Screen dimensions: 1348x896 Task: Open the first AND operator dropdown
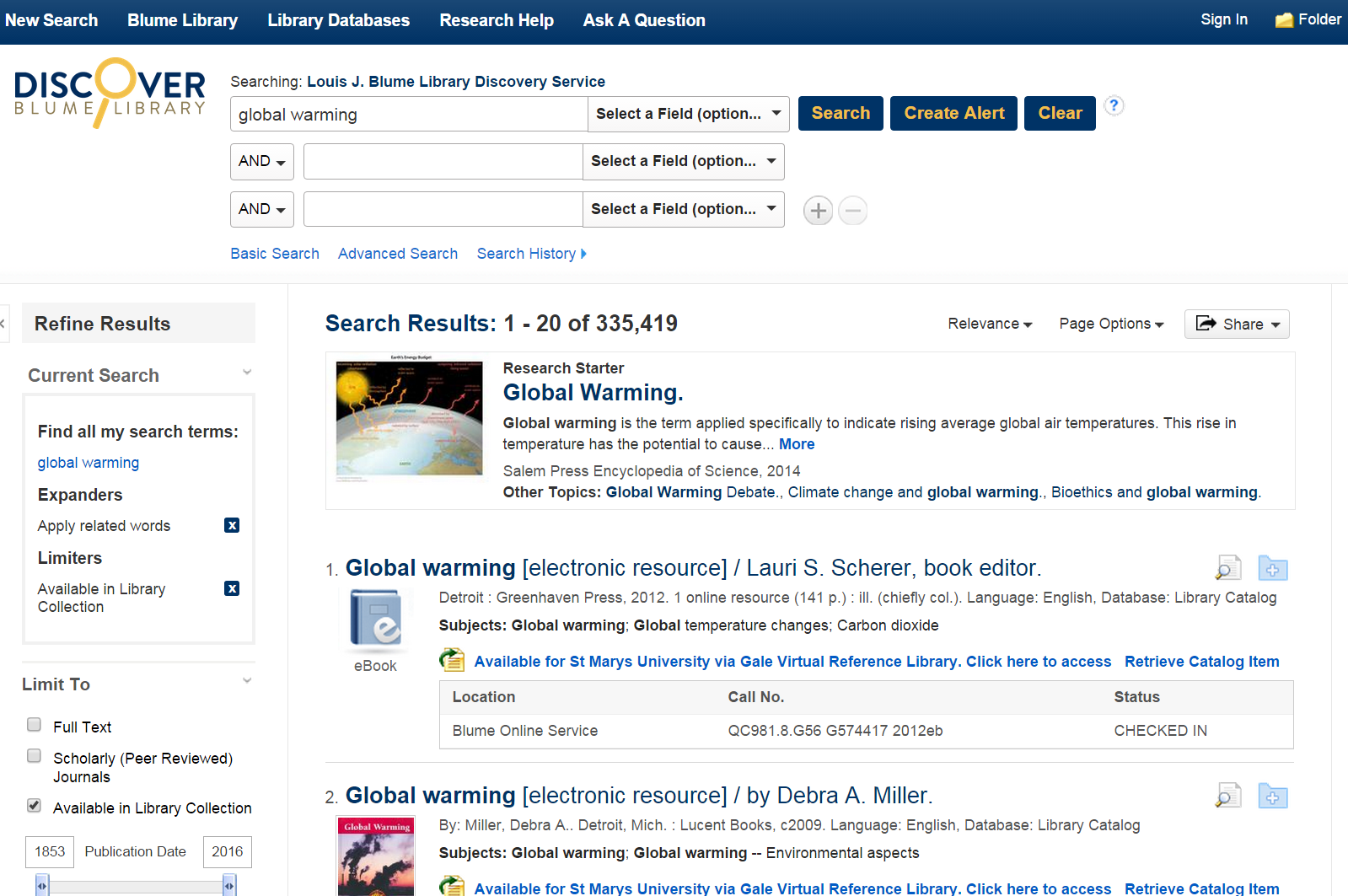(262, 162)
